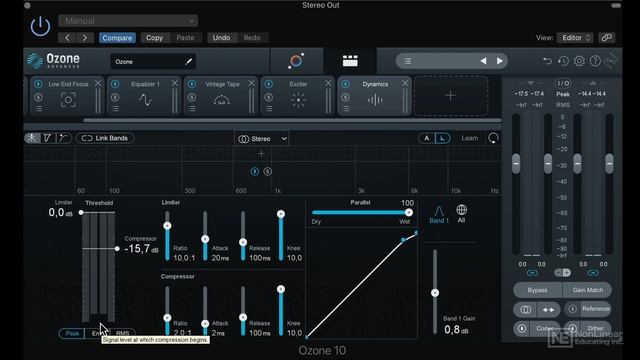Viewport: 640px width, 360px height.
Task: Toggle the I/O meter button
Action: click(x=563, y=83)
